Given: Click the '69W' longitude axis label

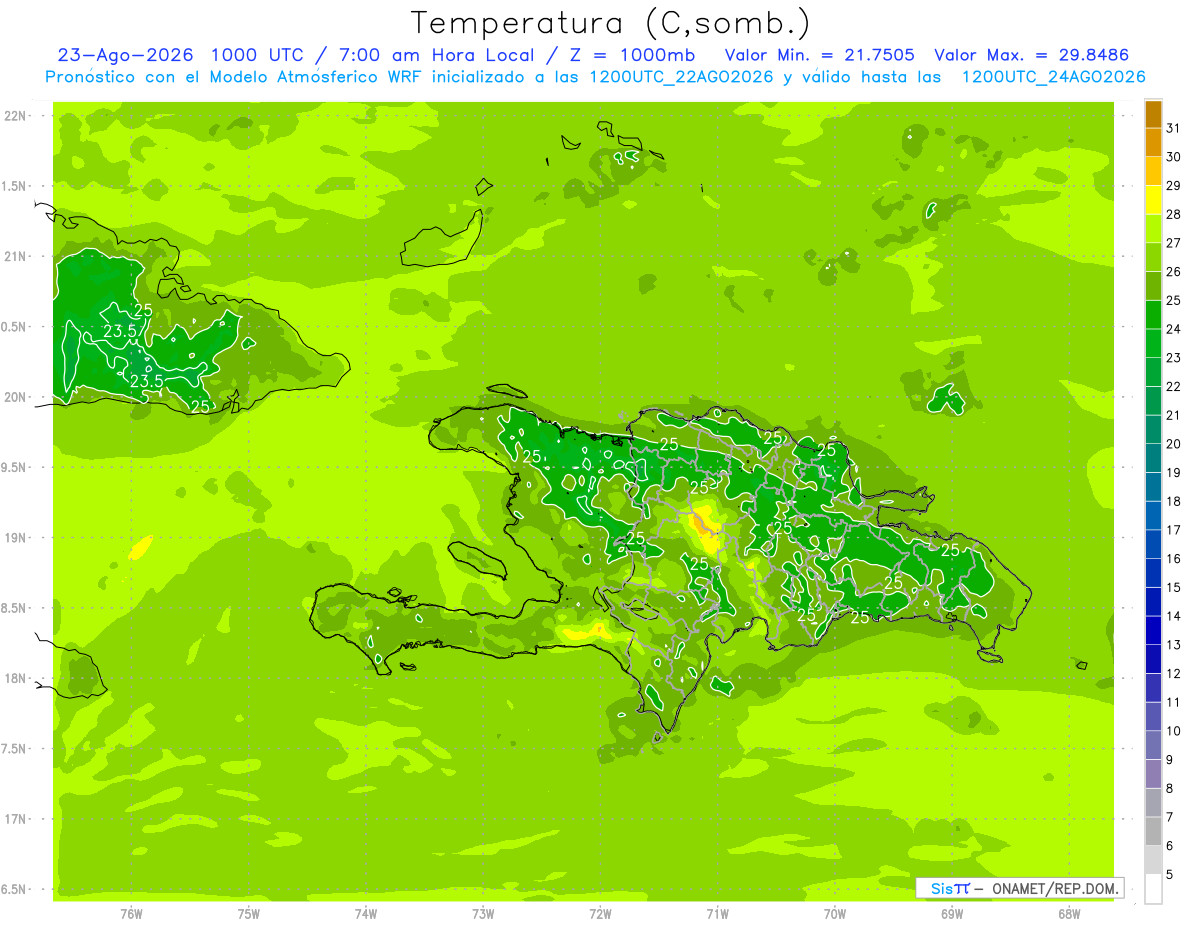Looking at the screenshot, I should (x=952, y=913).
